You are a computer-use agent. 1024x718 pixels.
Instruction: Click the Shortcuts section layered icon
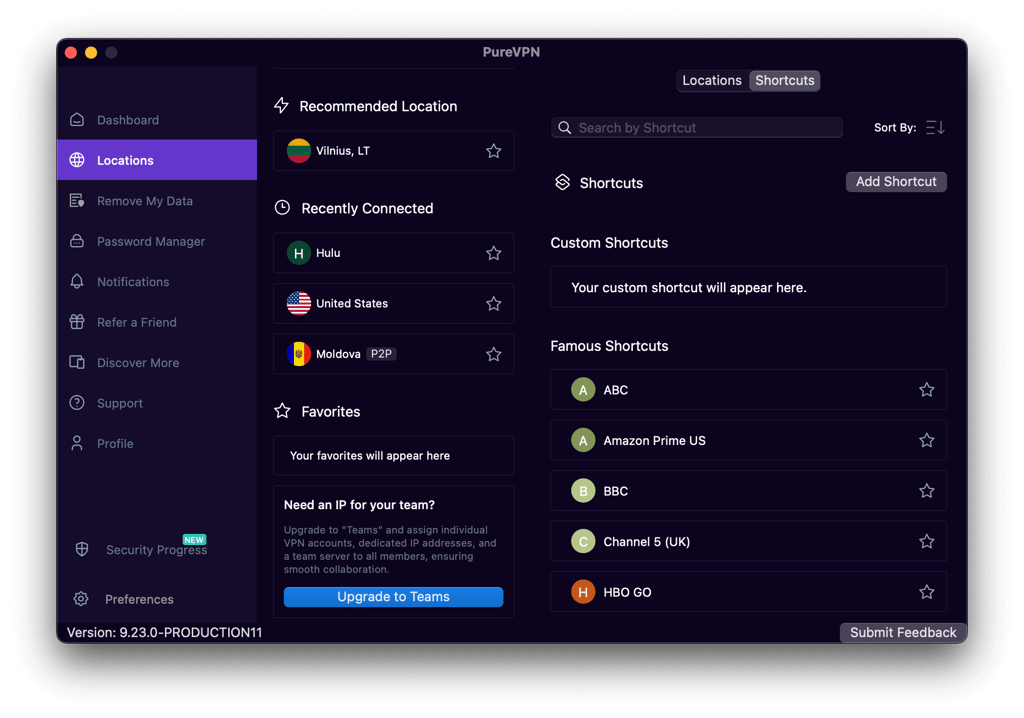(x=562, y=182)
